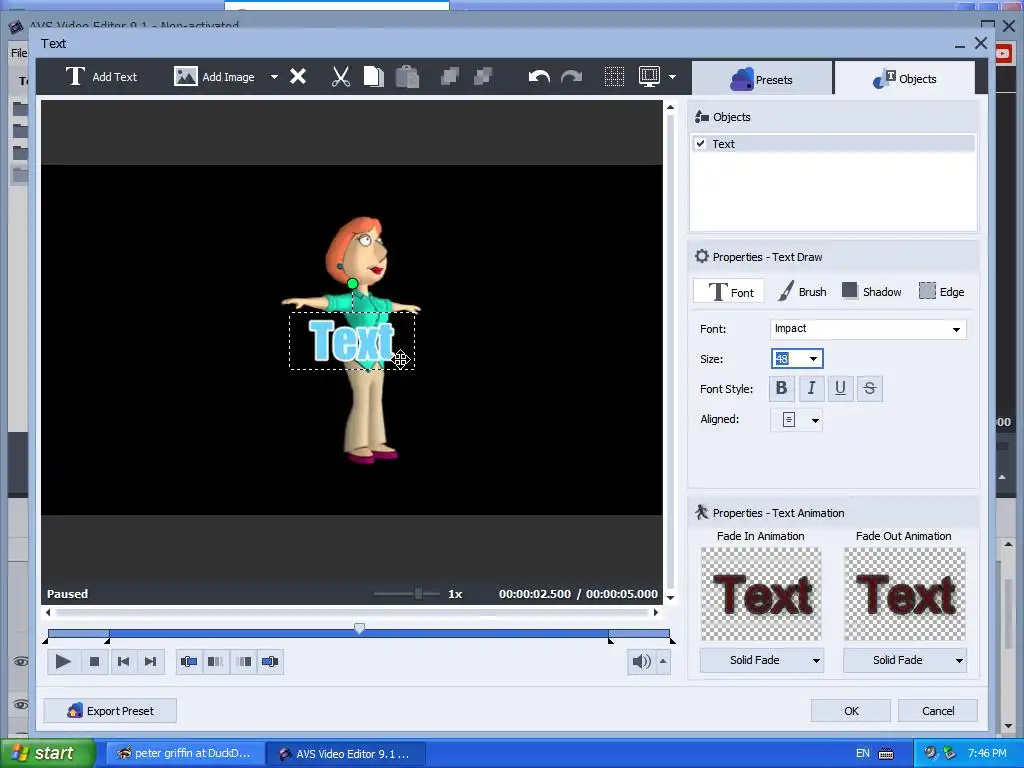
Task: Open the volume level arrow
Action: [x=663, y=662]
